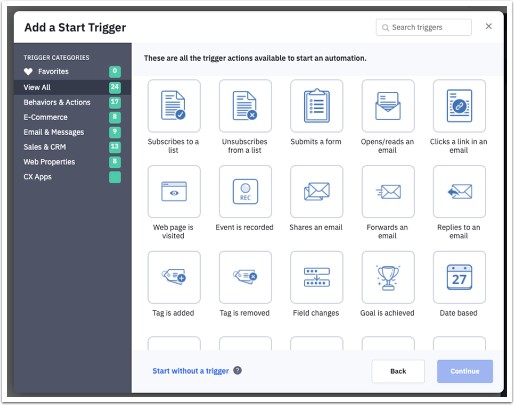Select the Opens/reads an email envelope icon
The height and width of the screenshot is (405, 514).
coord(388,106)
